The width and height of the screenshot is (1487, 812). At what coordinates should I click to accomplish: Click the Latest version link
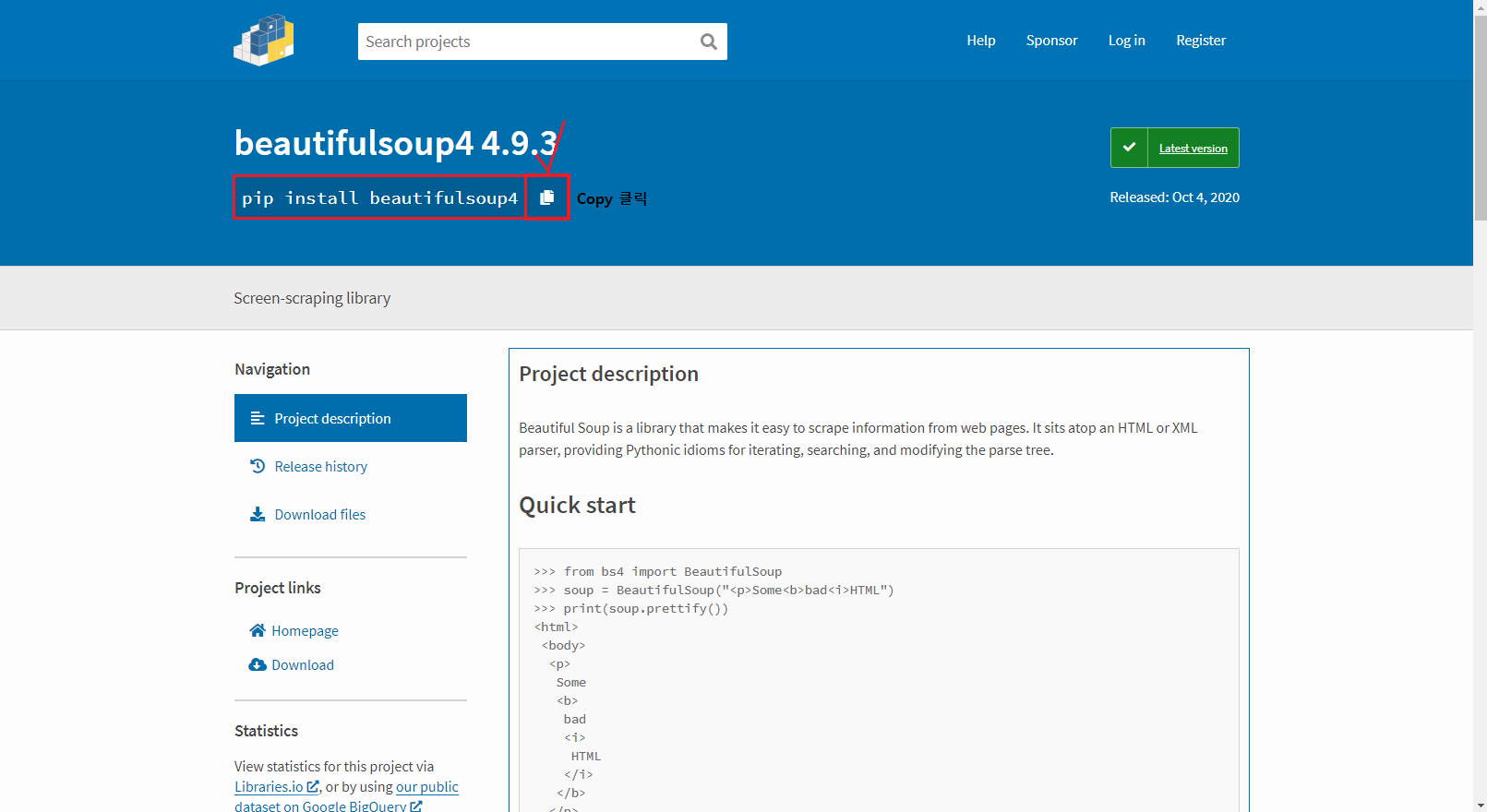coord(1193,148)
